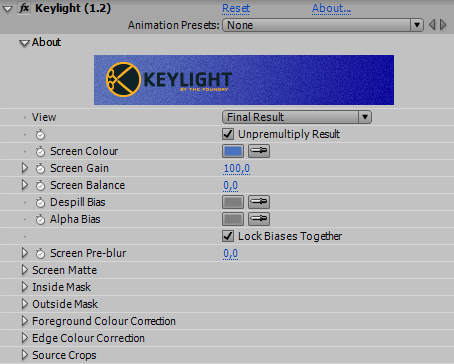Click stopwatch next to Unpremultiply Result
454x364 pixels.
coord(40,135)
